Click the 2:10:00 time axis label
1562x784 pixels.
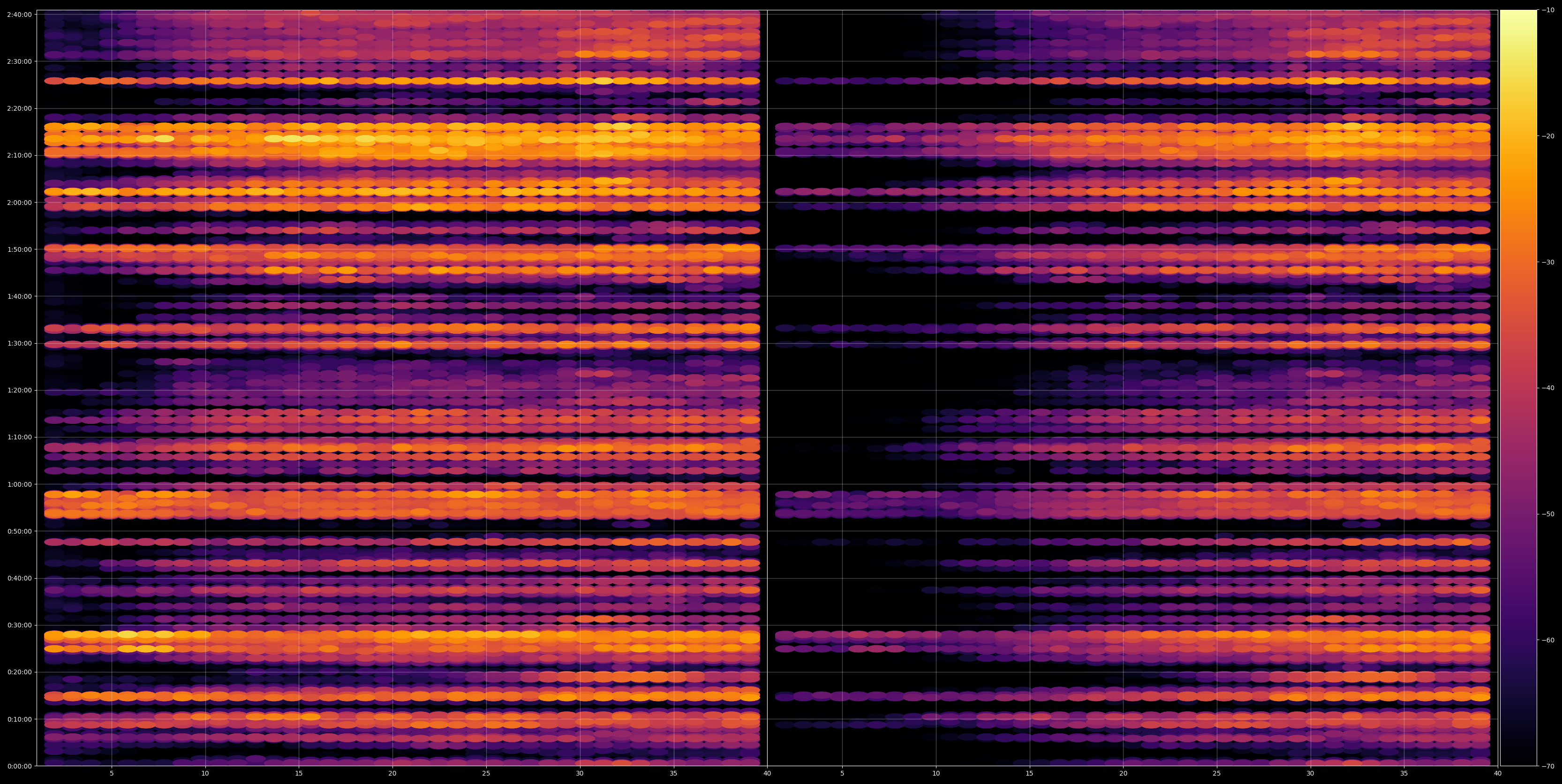(19, 155)
